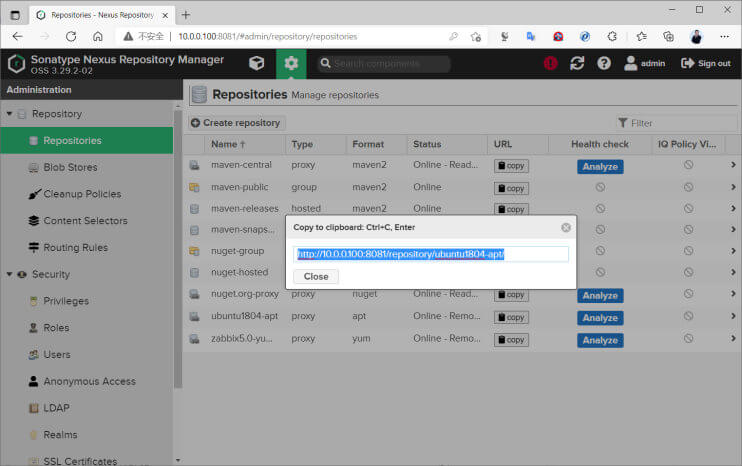Open Roles
This screenshot has height=466, width=742.
point(56,327)
